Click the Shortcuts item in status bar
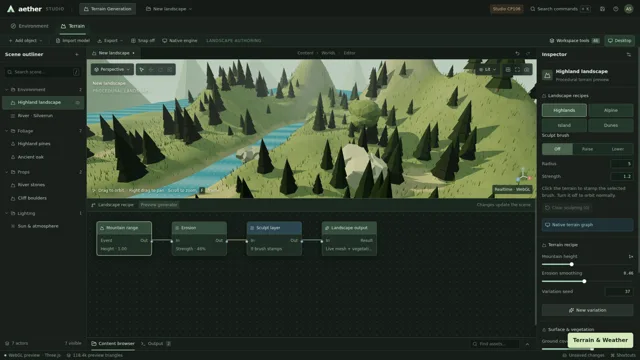 point(623,356)
